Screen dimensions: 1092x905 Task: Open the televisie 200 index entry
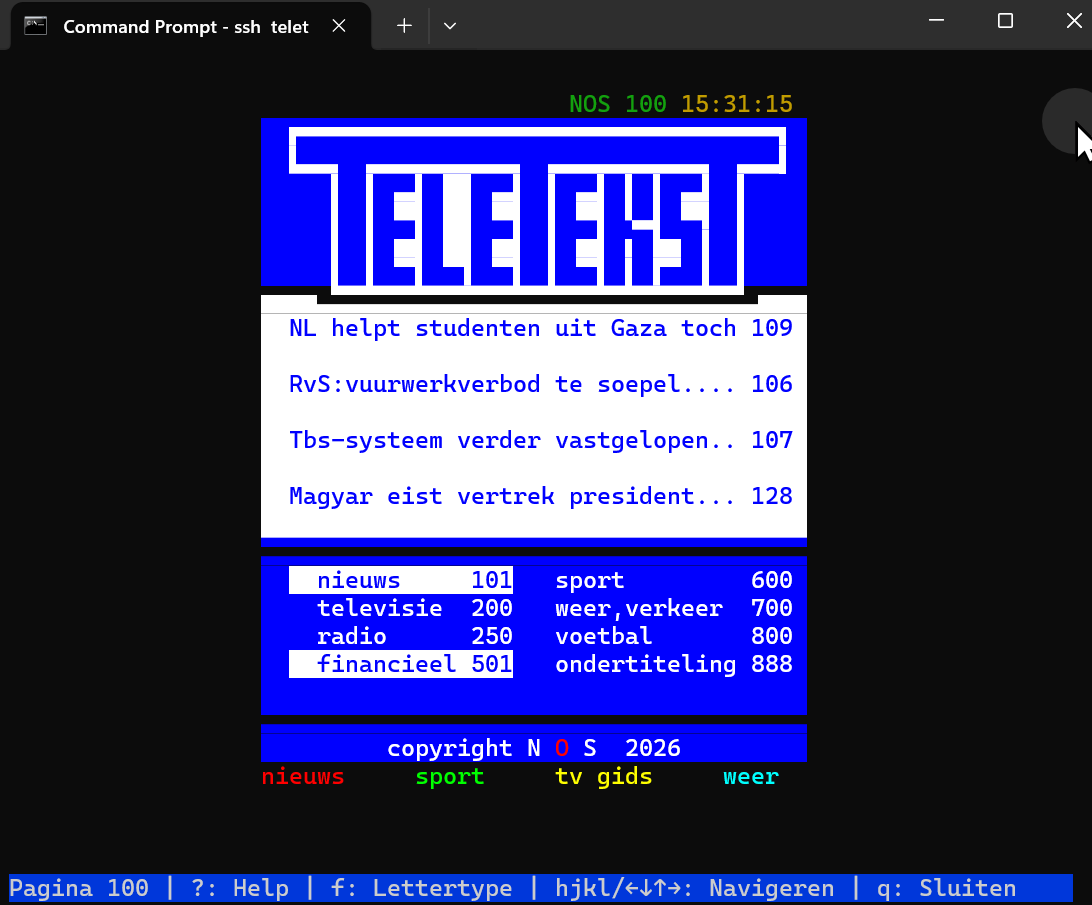415,608
